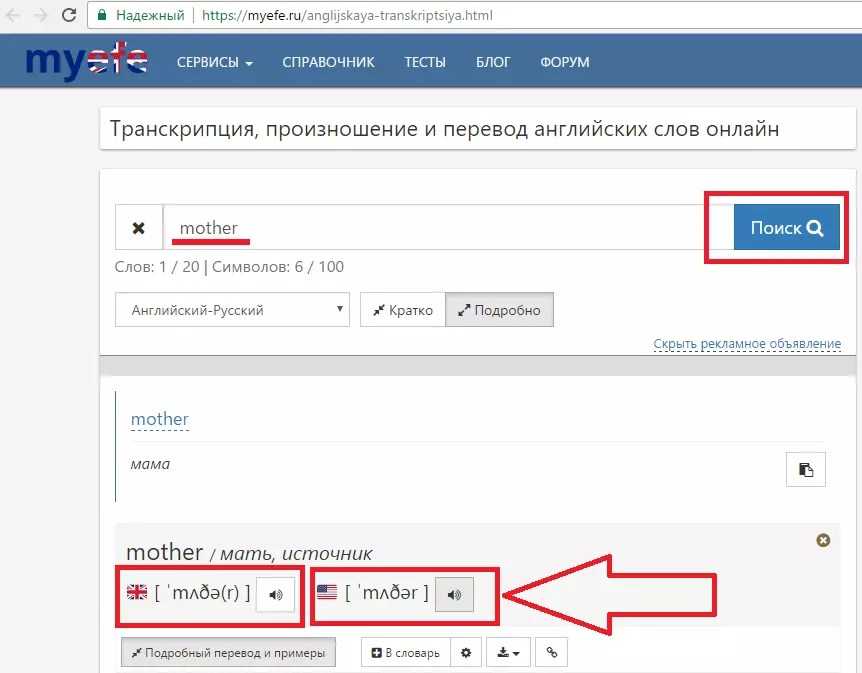Close the mother result card

(823, 540)
